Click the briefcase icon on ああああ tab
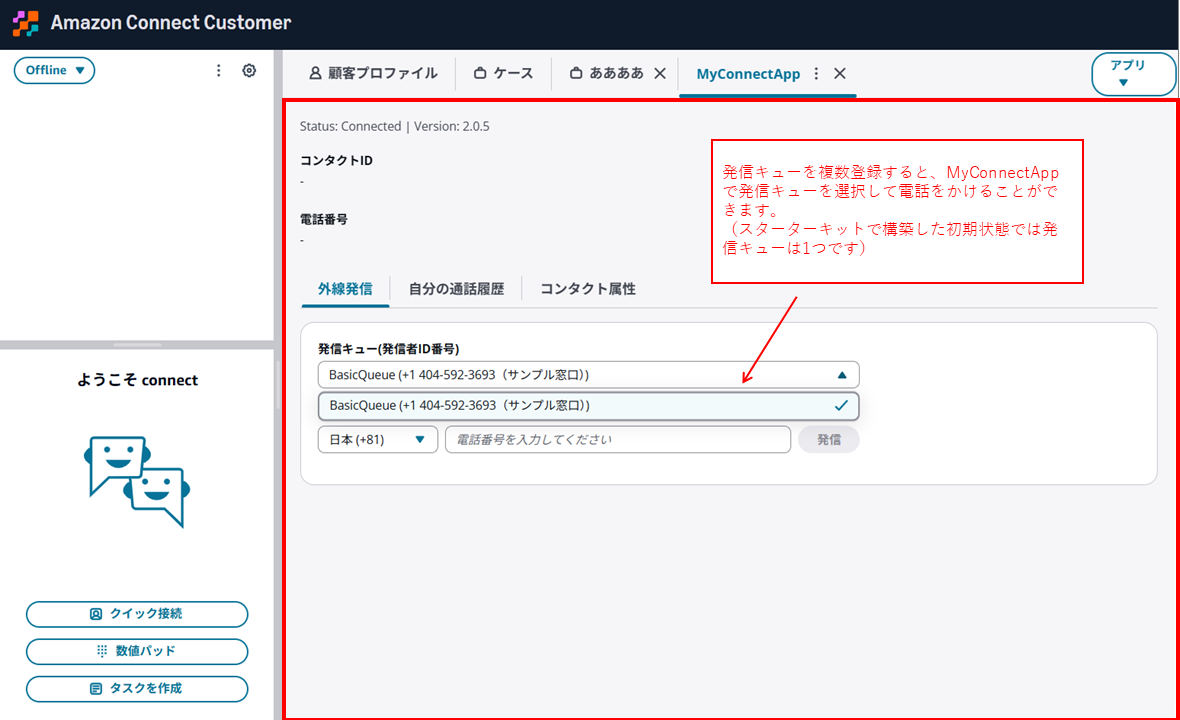1180x720 pixels. point(576,73)
